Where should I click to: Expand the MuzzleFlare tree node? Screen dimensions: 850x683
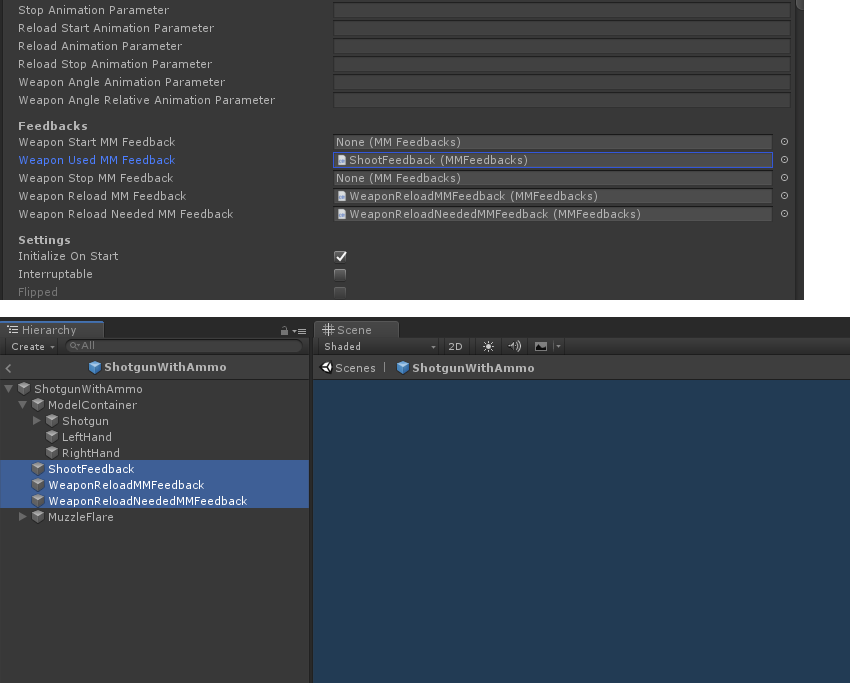(x=23, y=517)
